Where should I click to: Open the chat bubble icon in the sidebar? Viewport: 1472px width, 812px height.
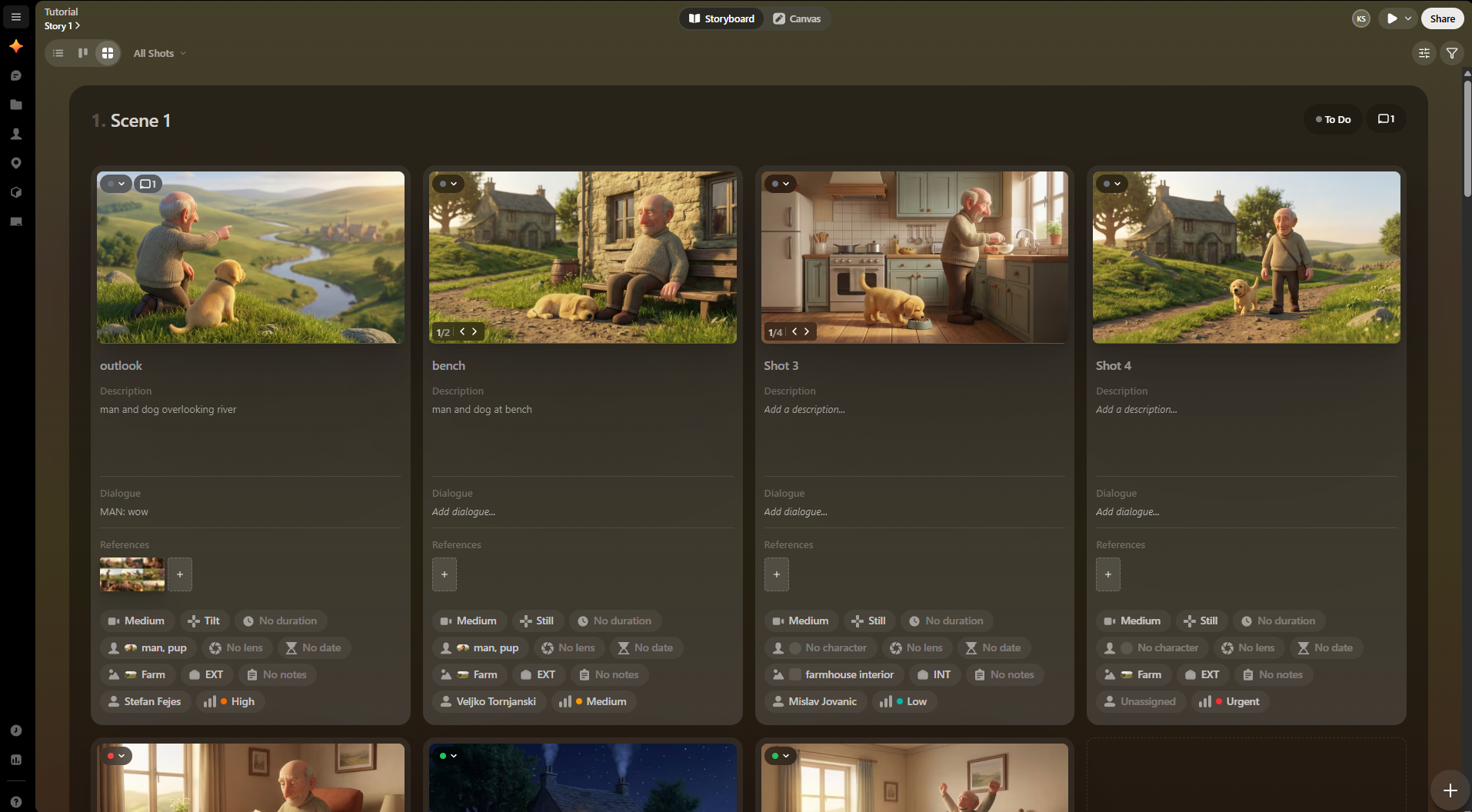[16, 75]
